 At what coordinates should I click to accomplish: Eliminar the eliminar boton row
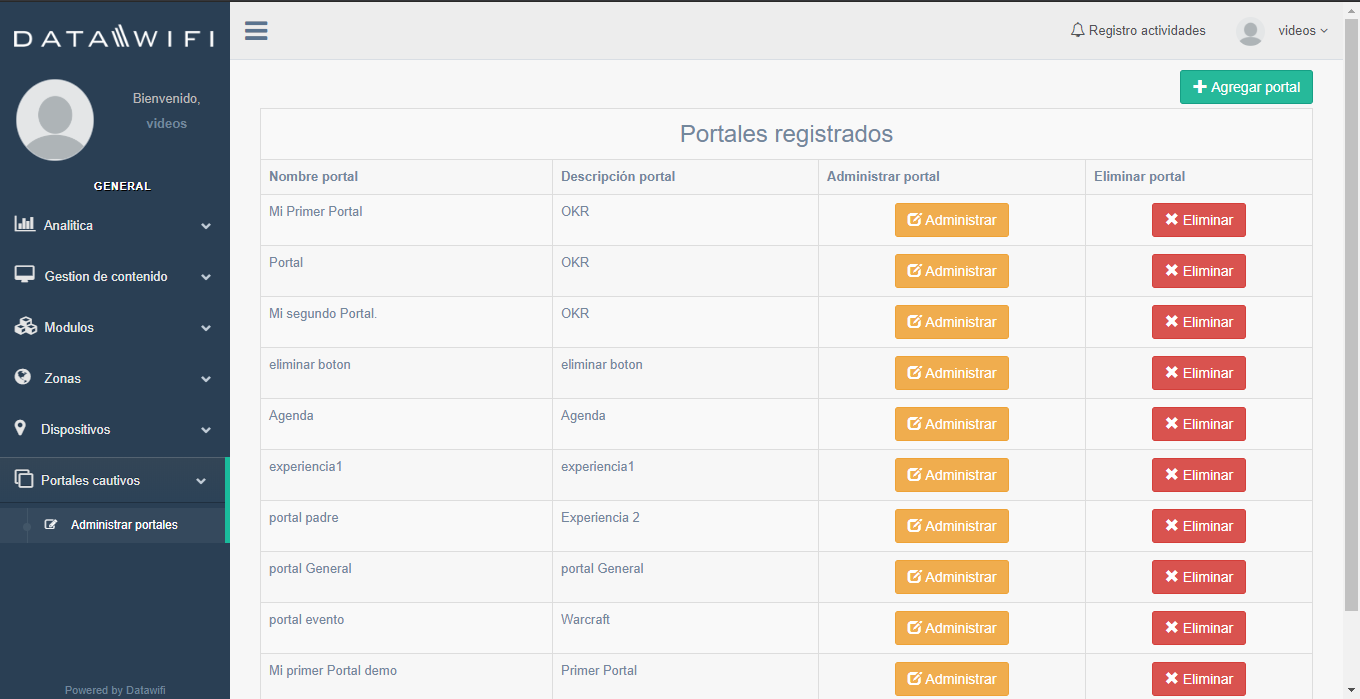[1199, 373]
